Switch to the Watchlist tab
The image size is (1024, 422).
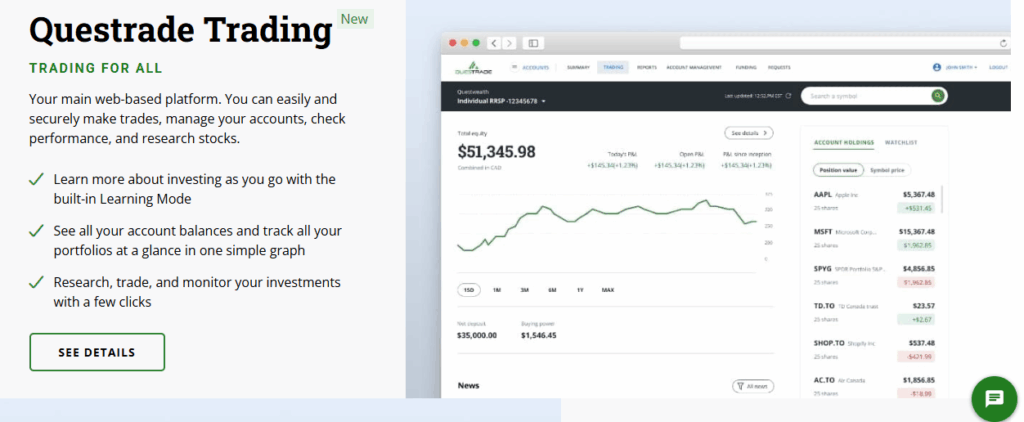[901, 142]
